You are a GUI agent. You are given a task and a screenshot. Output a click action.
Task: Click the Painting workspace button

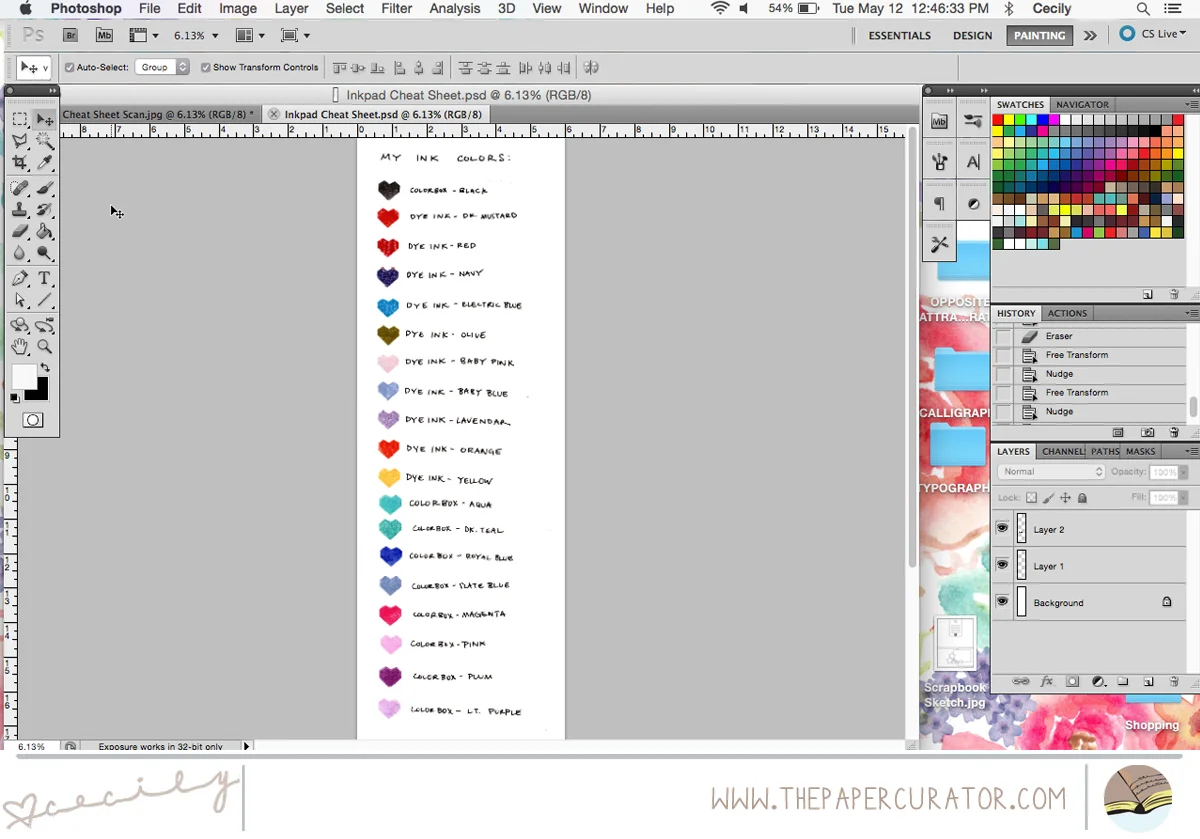(1040, 35)
